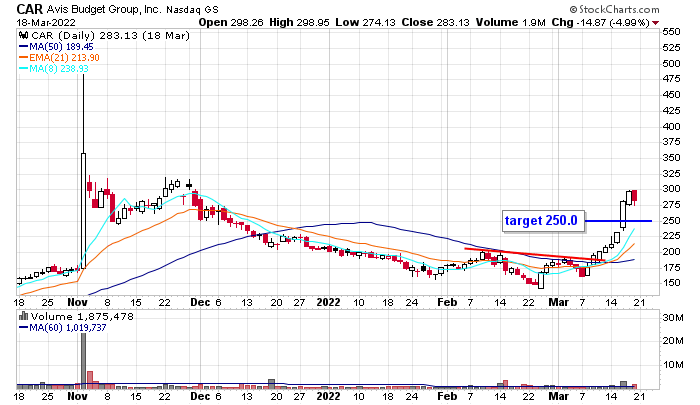Click the 30M volume axis label

pyautogui.click(x=673, y=317)
